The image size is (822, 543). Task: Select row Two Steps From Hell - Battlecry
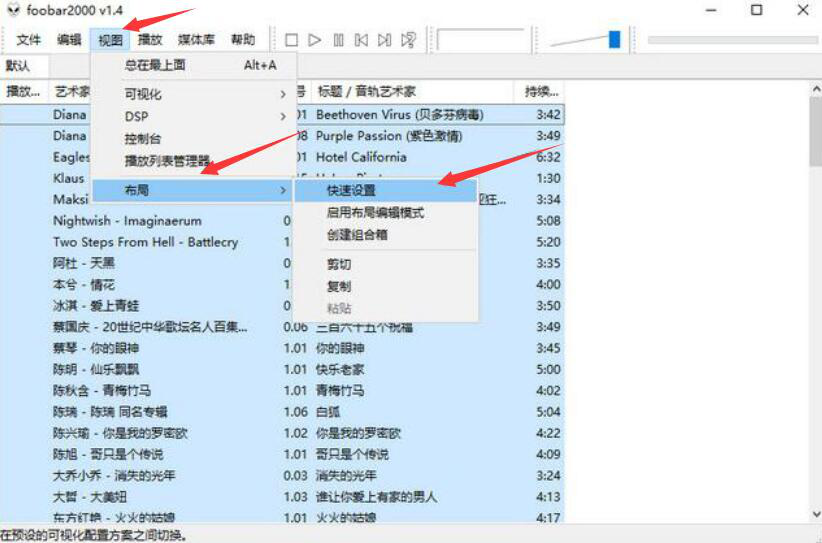point(146,242)
